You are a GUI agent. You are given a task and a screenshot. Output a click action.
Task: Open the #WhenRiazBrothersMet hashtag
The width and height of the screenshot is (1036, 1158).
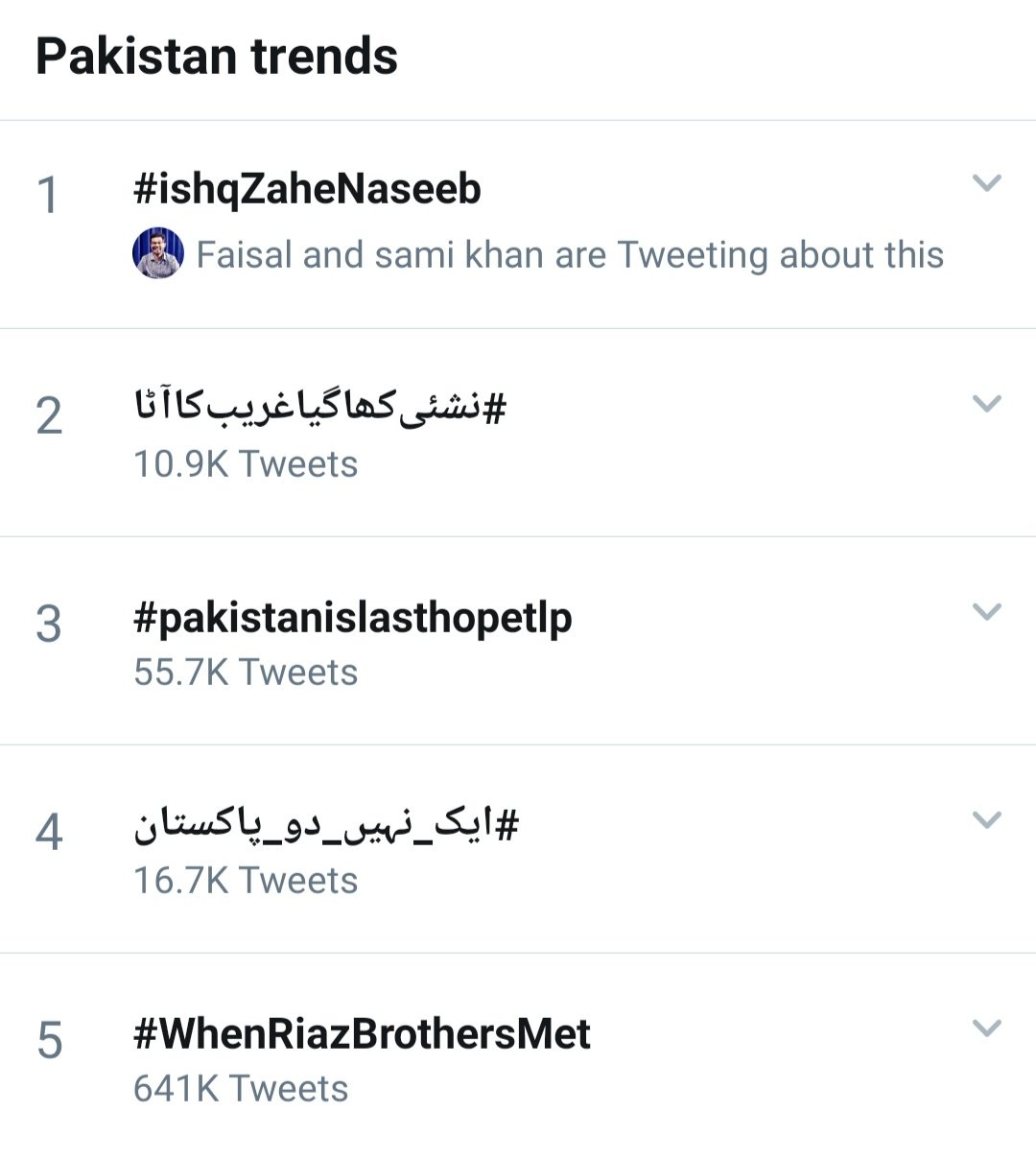pos(362,1034)
